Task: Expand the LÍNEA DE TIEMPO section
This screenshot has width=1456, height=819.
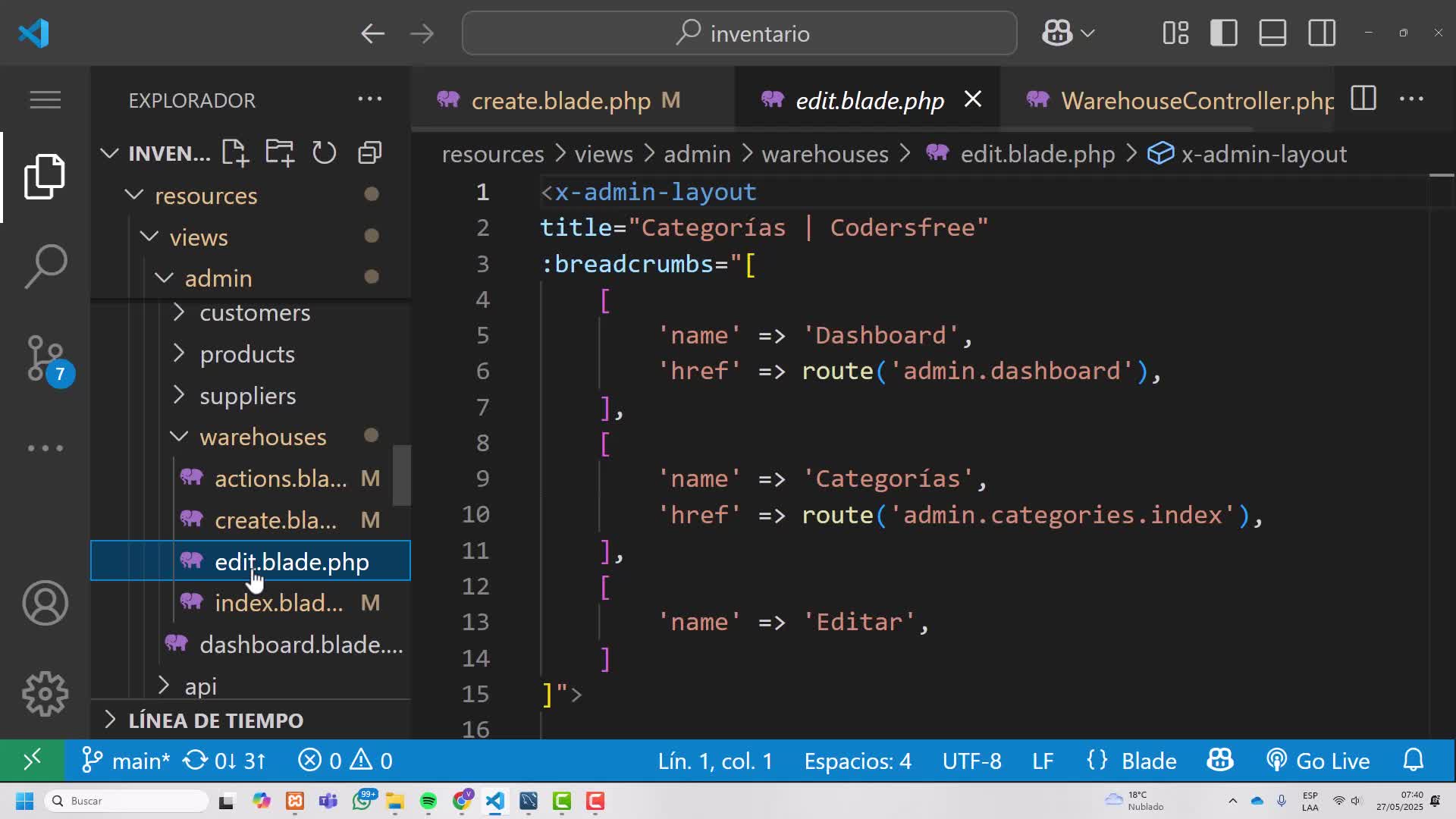Action: pos(215,720)
